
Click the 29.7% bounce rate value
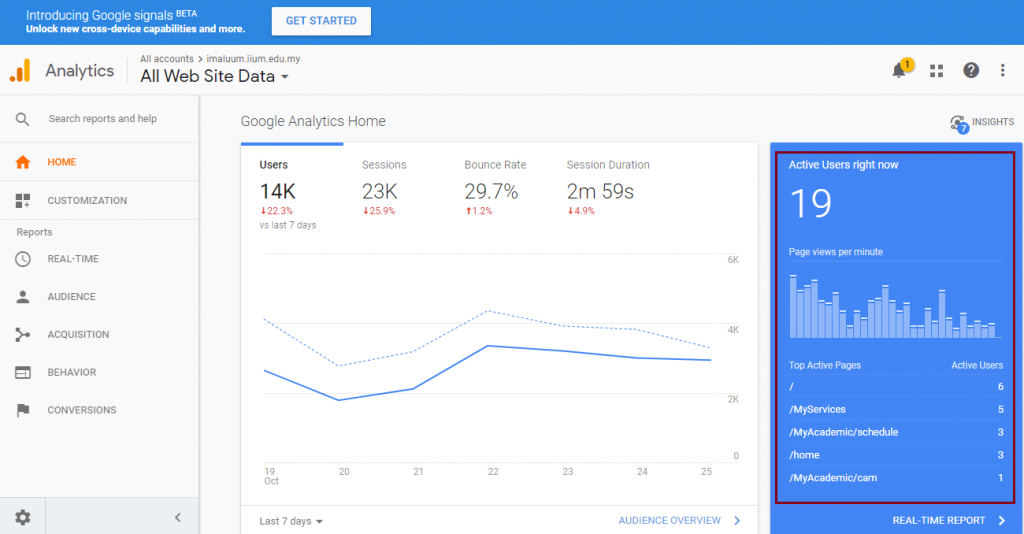(491, 191)
